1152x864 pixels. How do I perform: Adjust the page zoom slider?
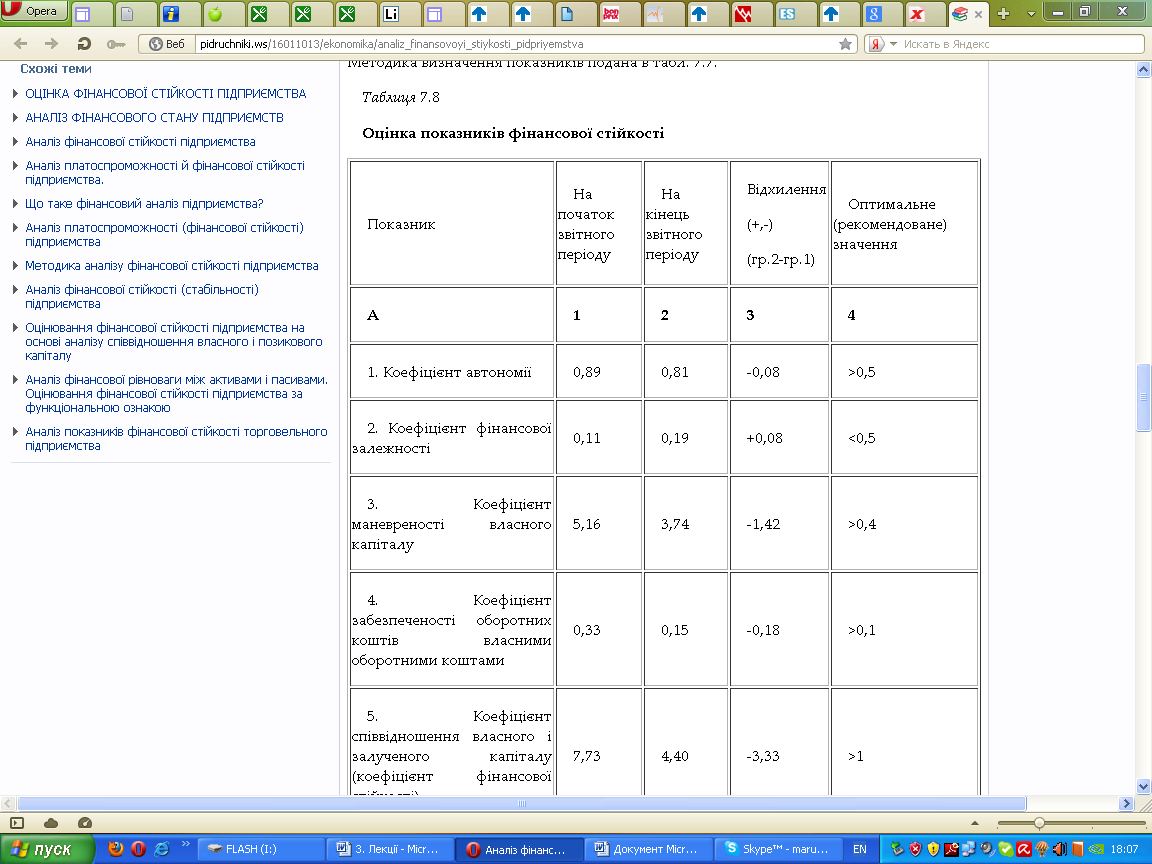(1039, 823)
